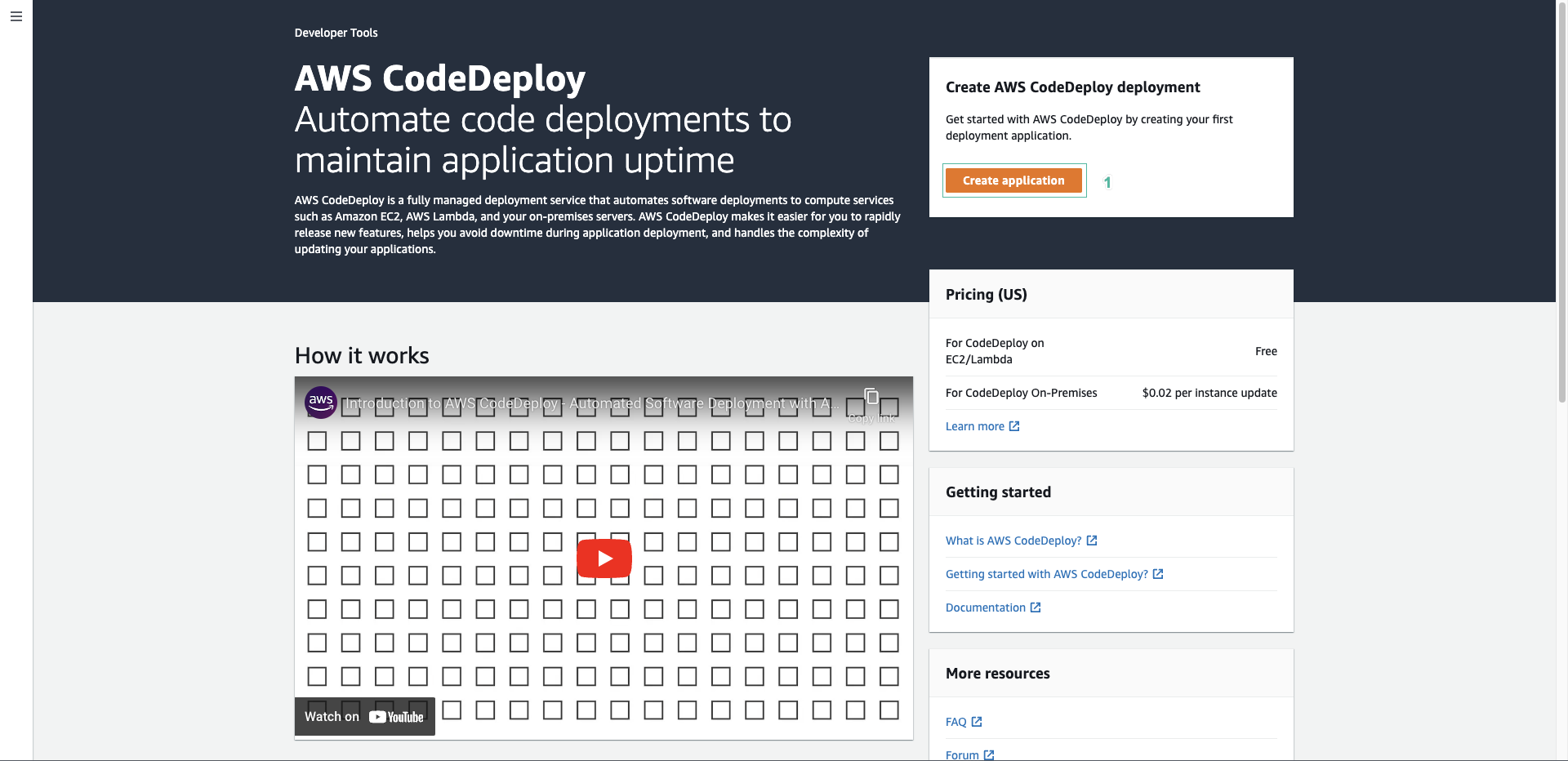Screen dimensions: 1568x761
Task: Open Getting started with AWS CodeDeploy link
Action: click(x=1047, y=574)
